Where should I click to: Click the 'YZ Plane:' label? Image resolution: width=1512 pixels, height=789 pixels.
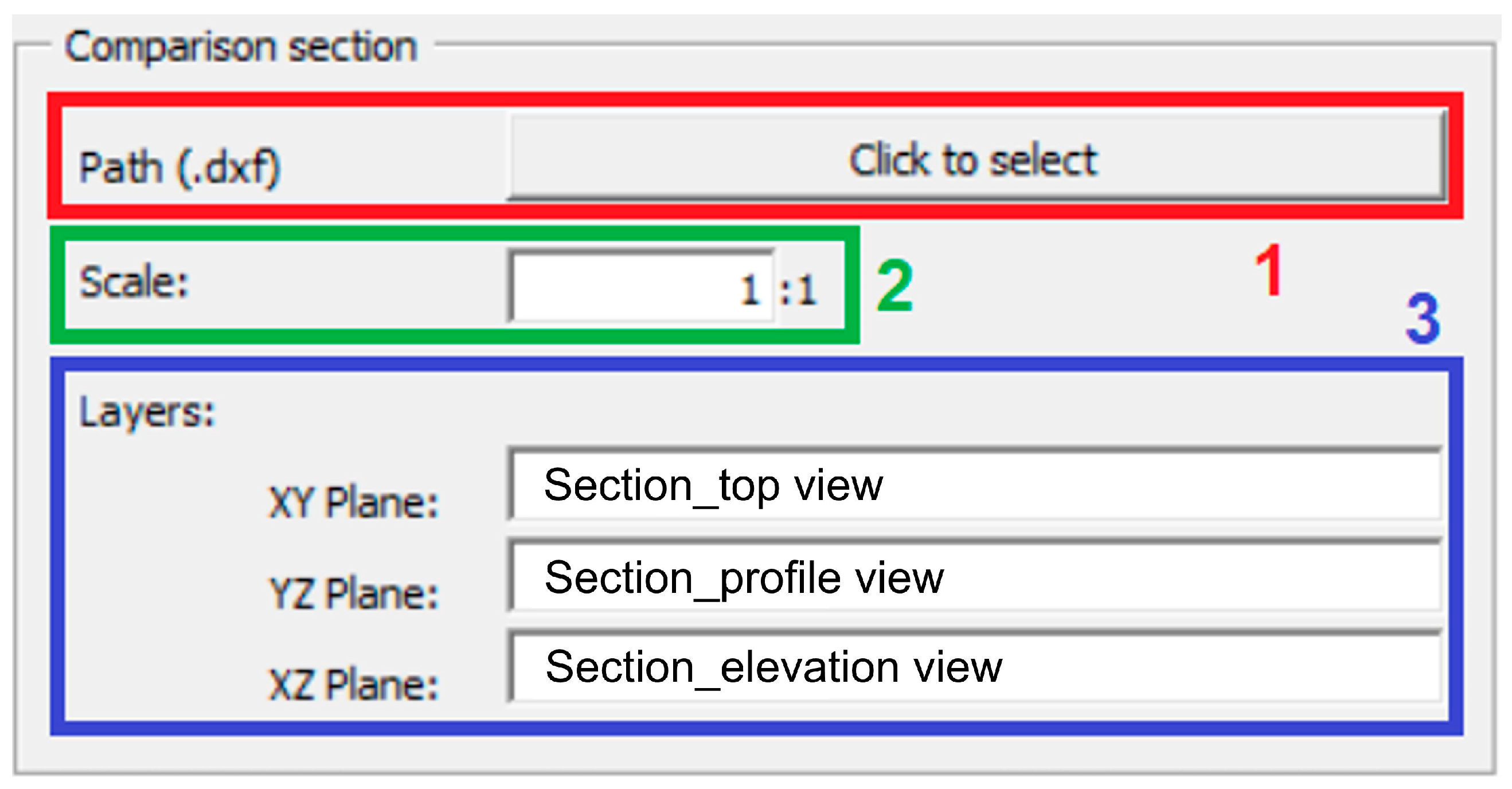pos(353,593)
